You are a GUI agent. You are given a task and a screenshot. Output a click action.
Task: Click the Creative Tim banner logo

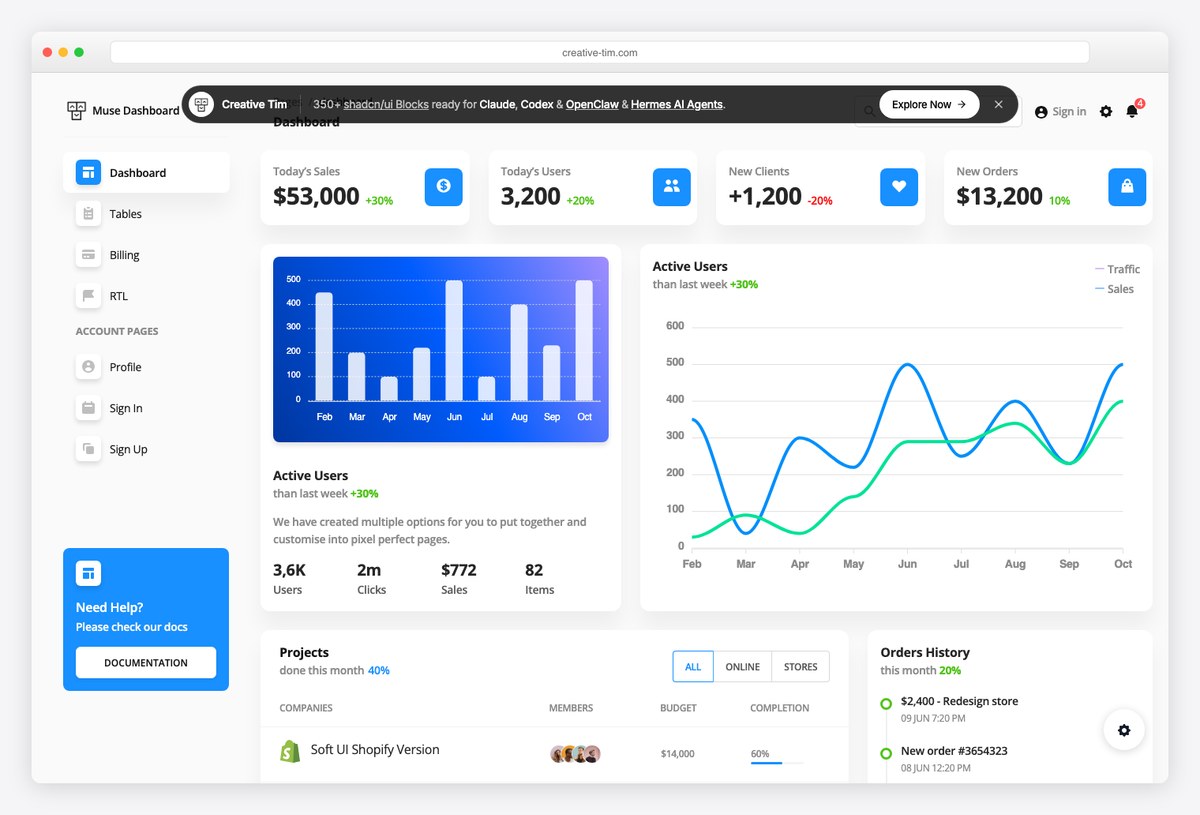coord(202,104)
